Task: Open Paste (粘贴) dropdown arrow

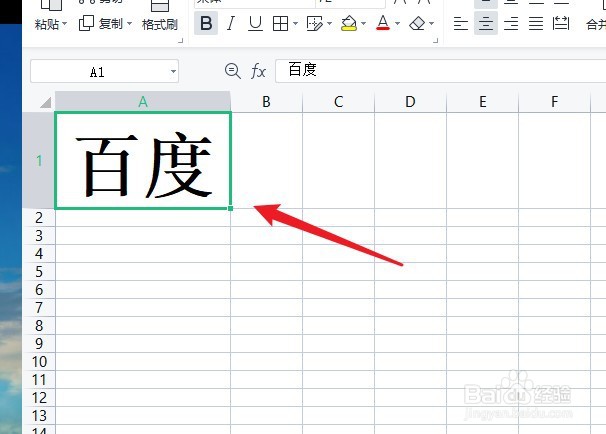Action: [65, 24]
